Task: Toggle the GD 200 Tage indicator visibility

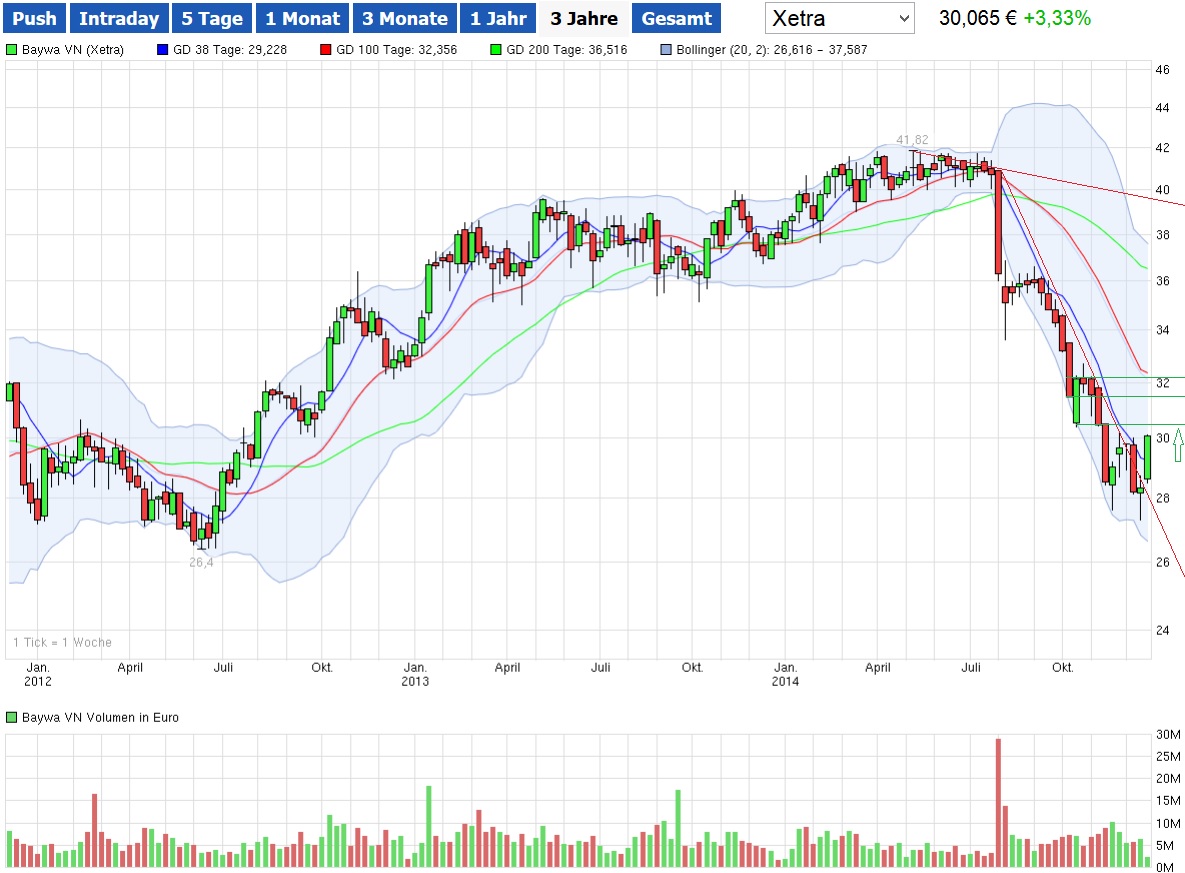Action: (x=497, y=48)
